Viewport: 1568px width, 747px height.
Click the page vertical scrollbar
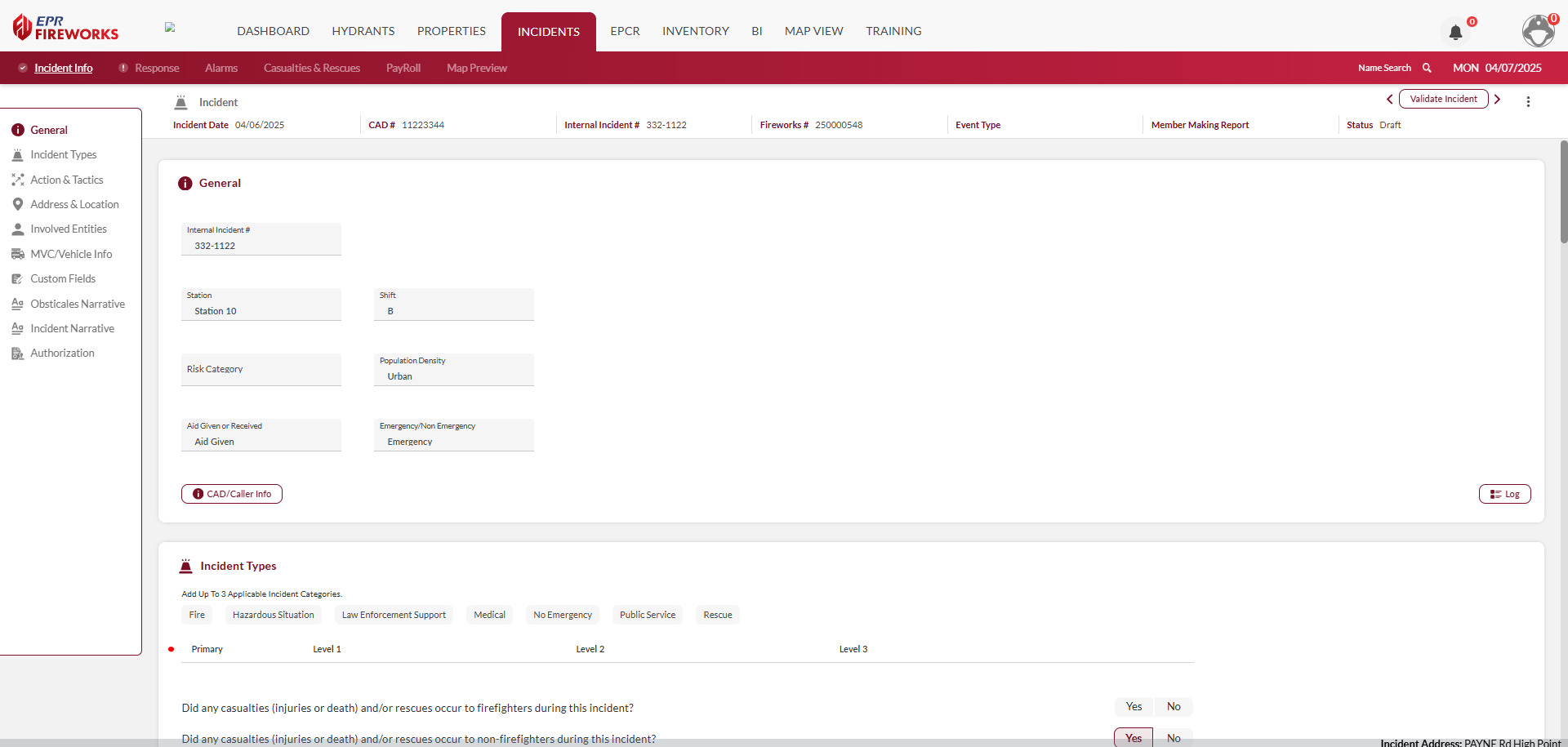pos(1563,193)
